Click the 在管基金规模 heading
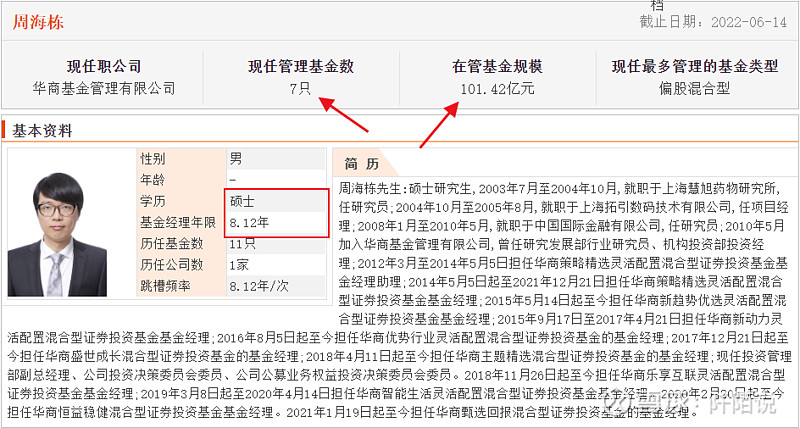The height and width of the screenshot is (428, 800). [497, 66]
